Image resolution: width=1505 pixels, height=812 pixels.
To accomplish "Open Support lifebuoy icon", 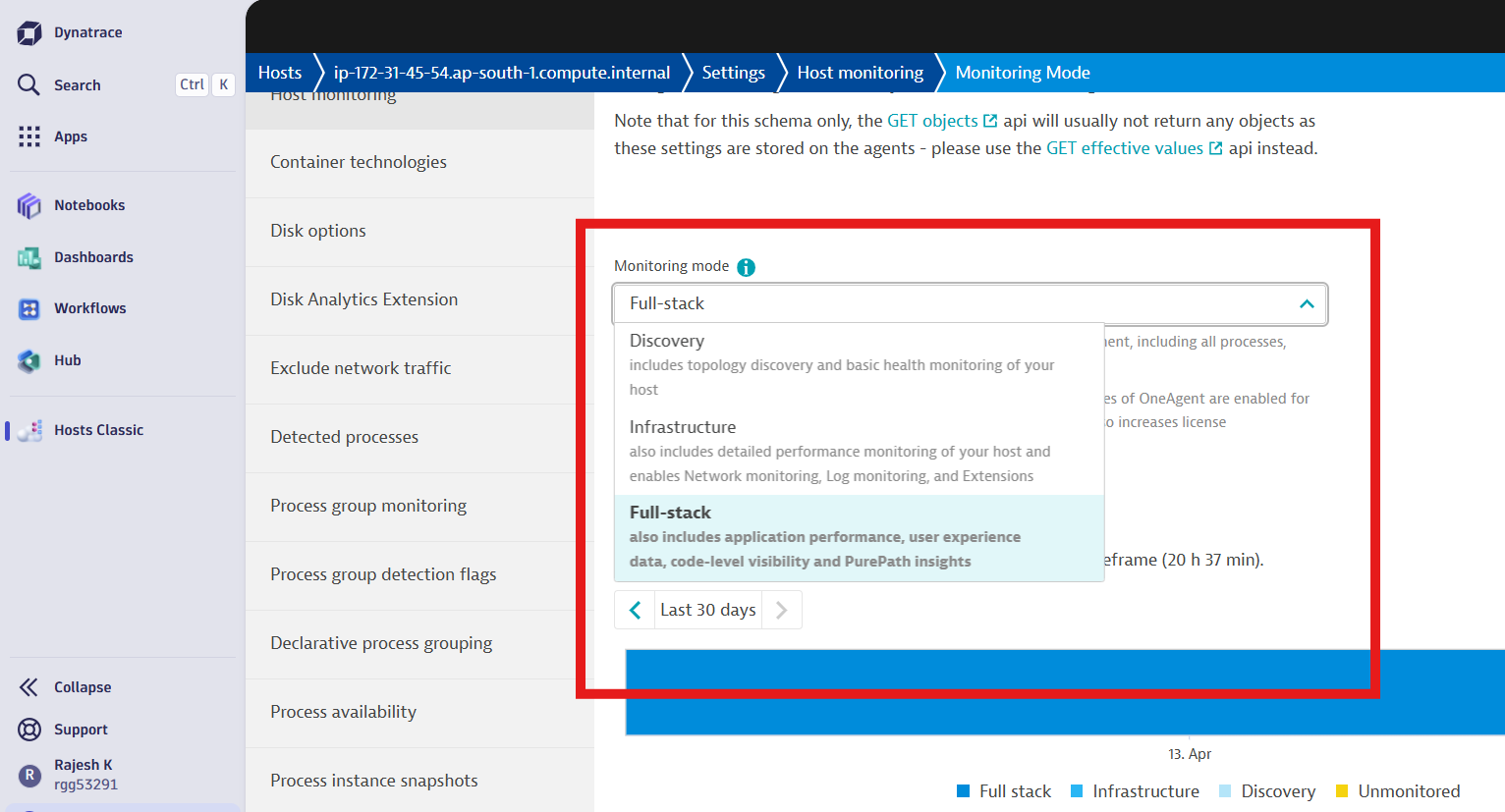I will [29, 730].
